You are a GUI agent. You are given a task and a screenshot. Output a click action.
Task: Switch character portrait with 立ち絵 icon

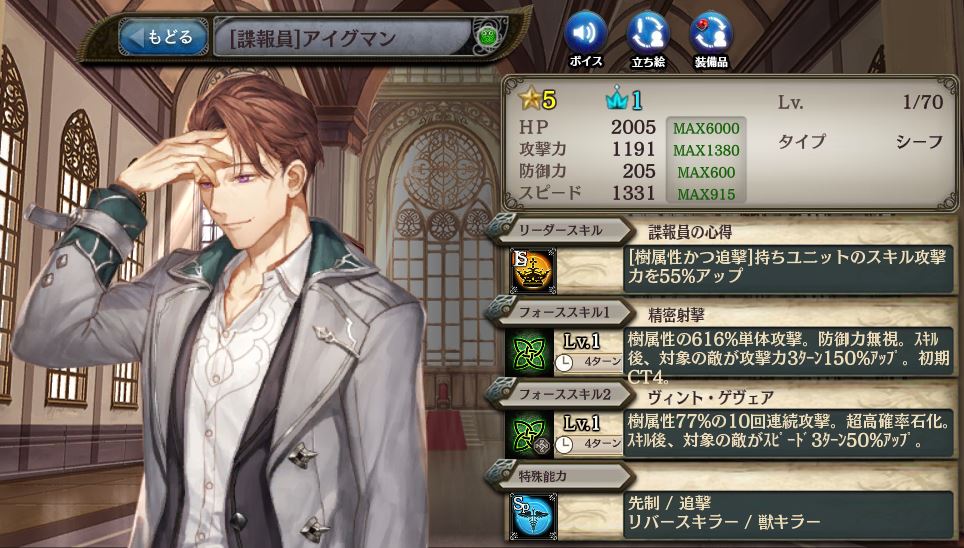(648, 32)
